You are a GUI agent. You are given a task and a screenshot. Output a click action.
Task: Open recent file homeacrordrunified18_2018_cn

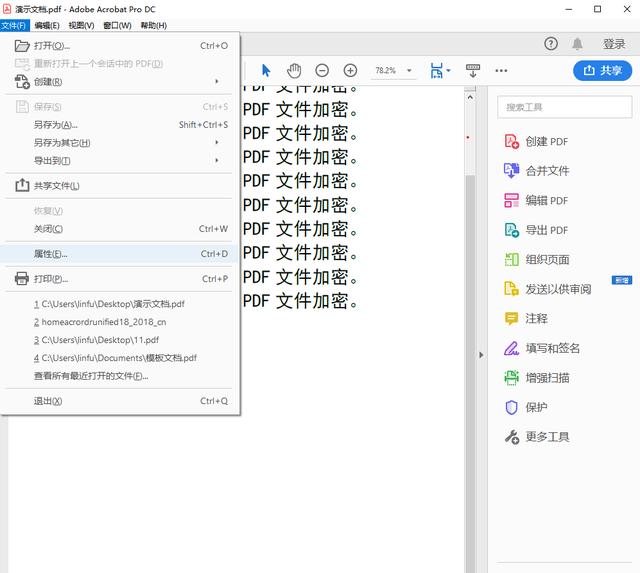click(100, 322)
